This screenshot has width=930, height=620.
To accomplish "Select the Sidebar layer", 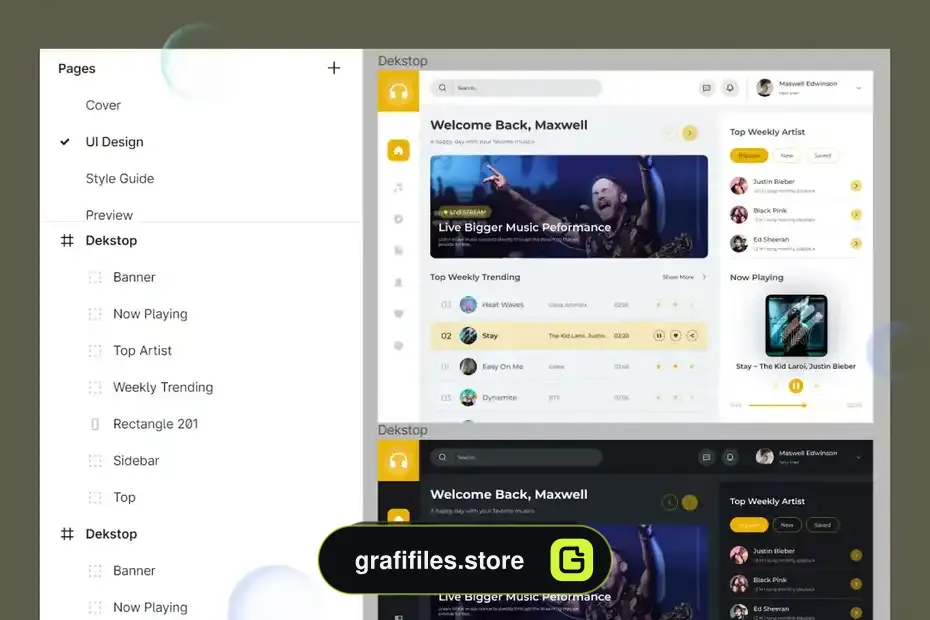I will point(136,461).
